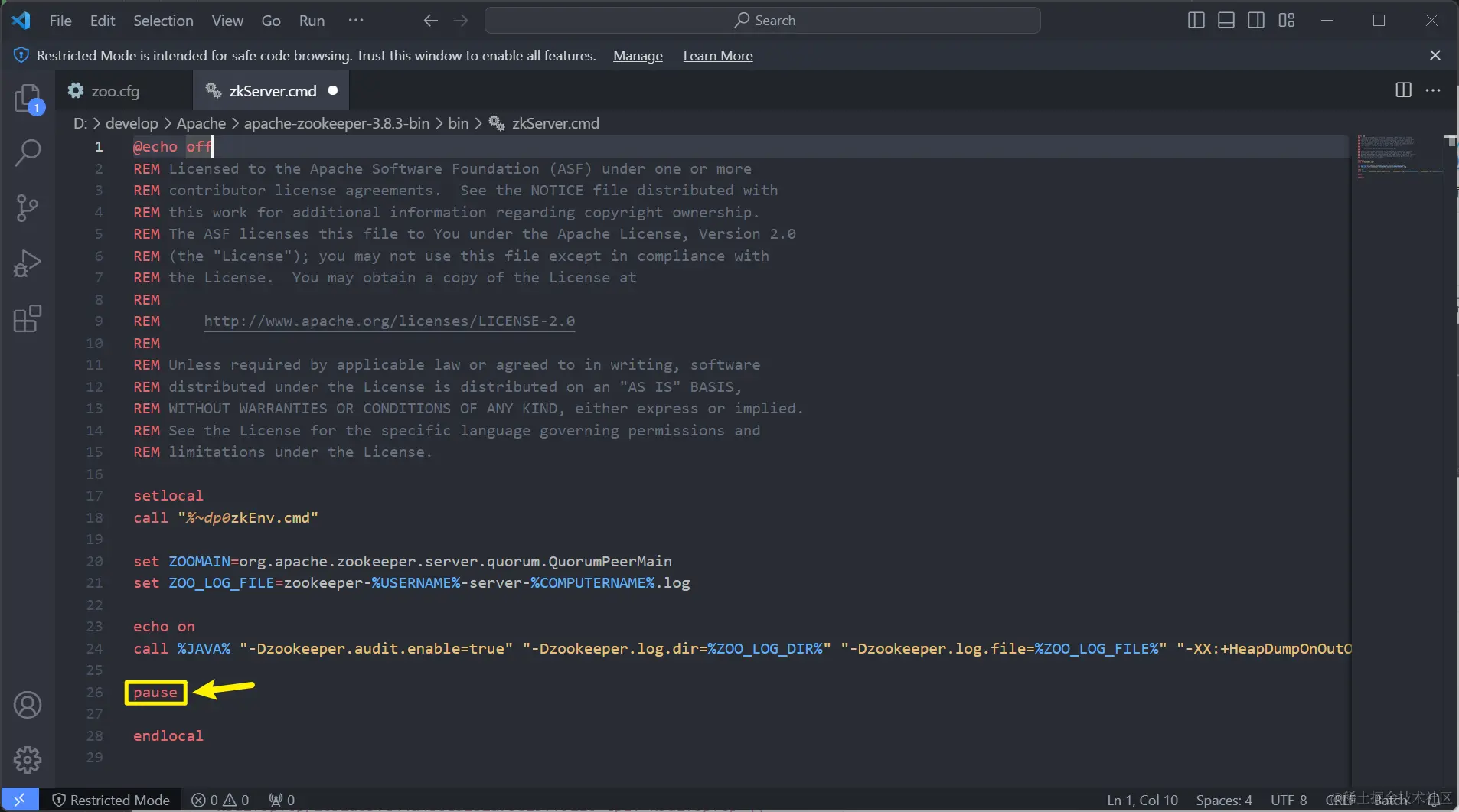This screenshot has width=1459, height=812.
Task: Open forwarded ports indicator showing 0
Action: click(282, 800)
